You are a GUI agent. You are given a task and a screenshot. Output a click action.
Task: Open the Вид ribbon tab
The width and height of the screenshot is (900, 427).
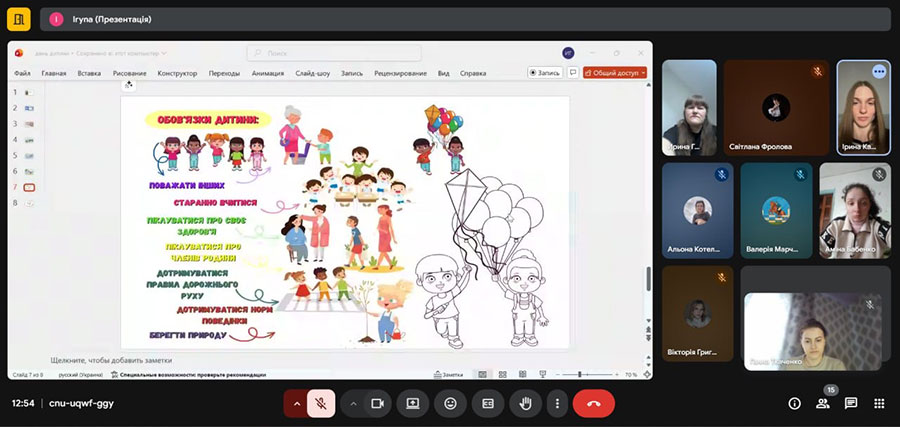click(x=444, y=73)
